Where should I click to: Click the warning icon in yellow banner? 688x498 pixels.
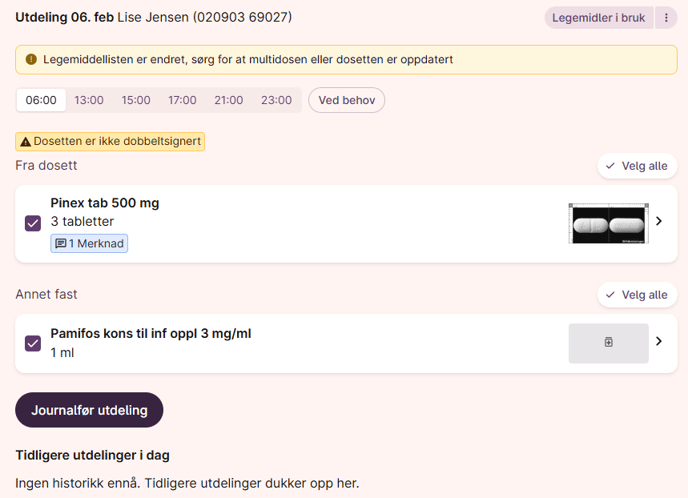coord(31,59)
